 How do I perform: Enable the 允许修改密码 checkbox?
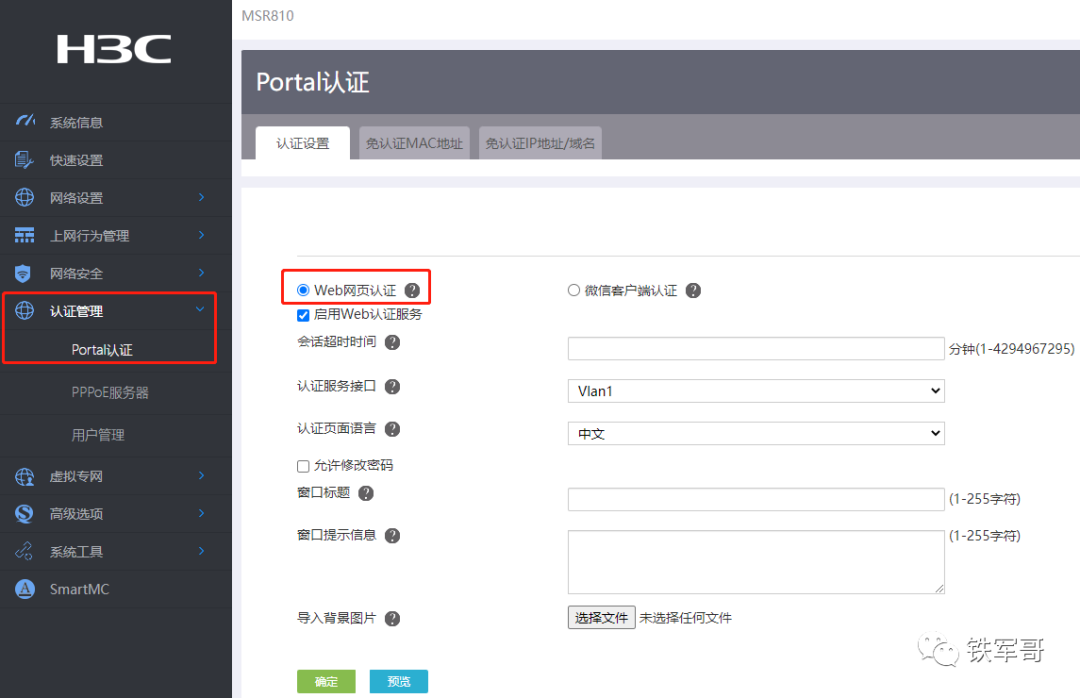point(303,466)
